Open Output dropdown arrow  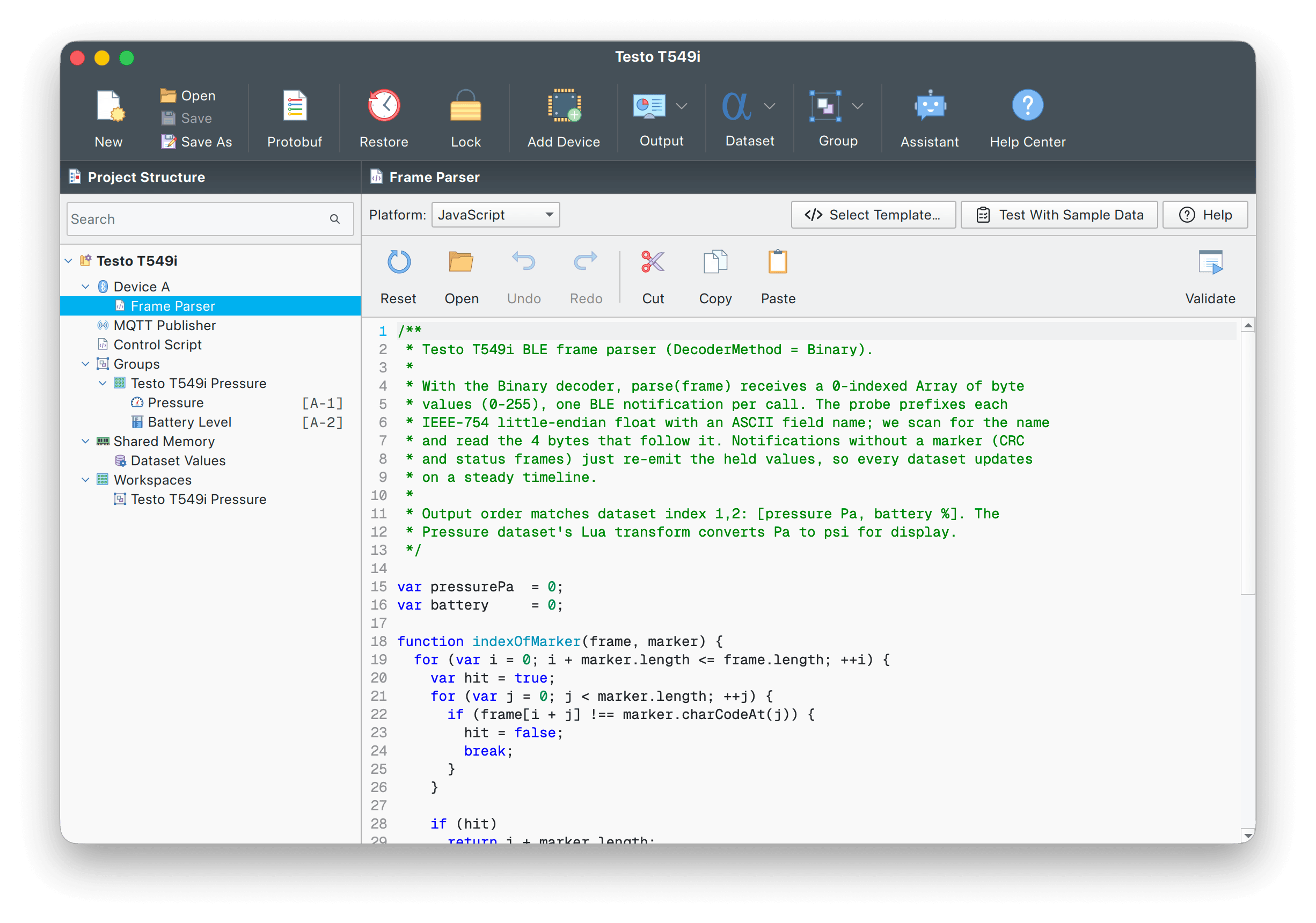[682, 106]
